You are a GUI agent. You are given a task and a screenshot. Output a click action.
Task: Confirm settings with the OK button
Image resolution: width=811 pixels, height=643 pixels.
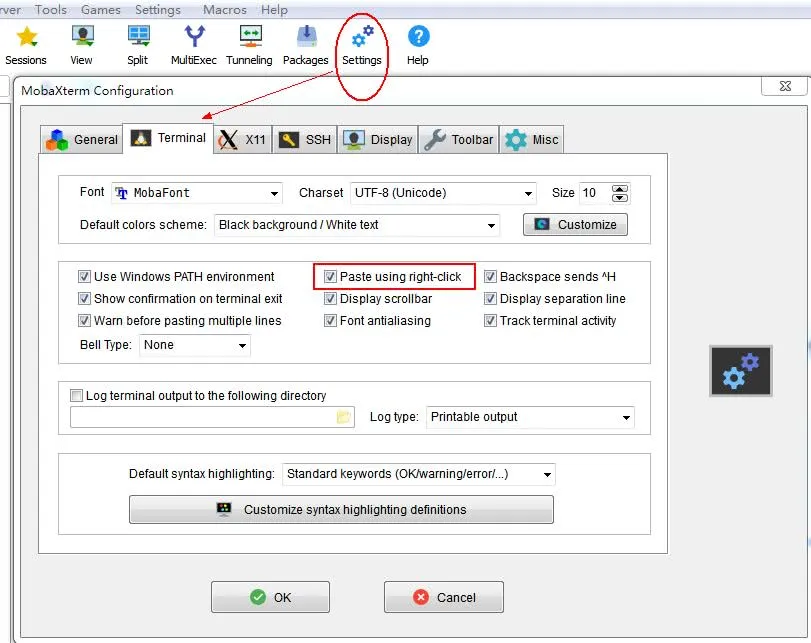coord(270,597)
